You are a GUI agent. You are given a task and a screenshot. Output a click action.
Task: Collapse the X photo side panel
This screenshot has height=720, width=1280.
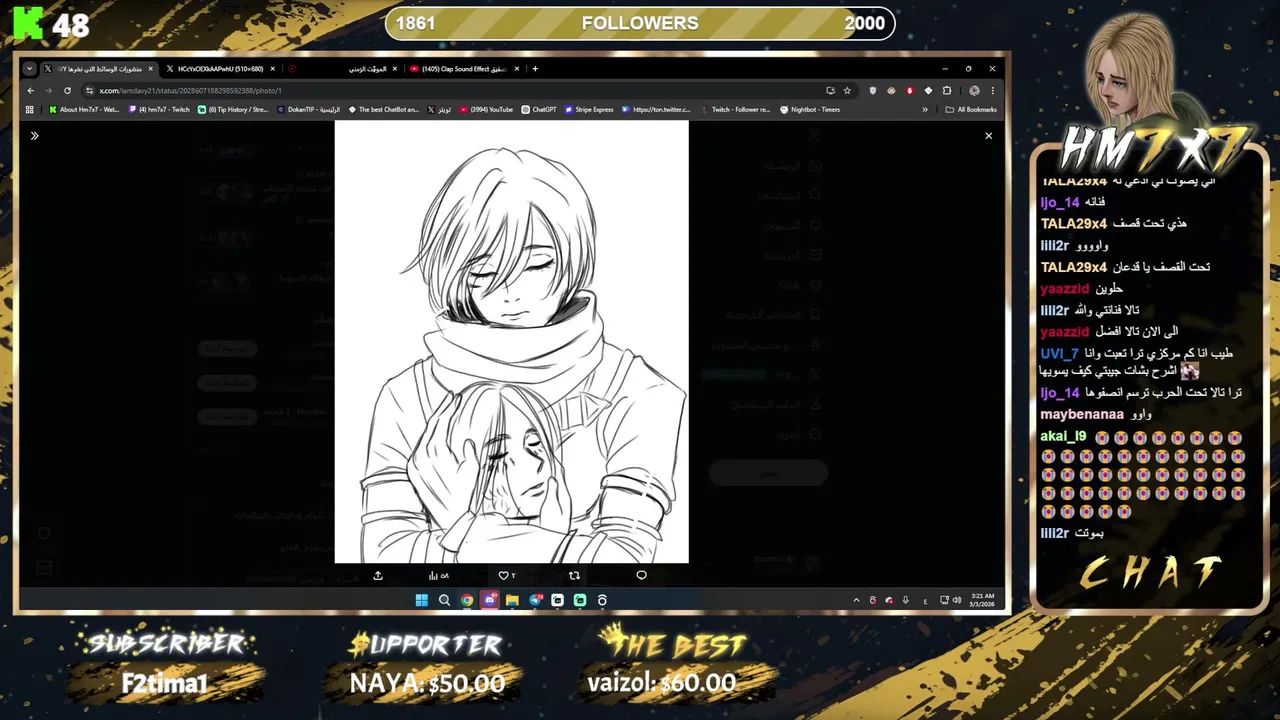coord(34,136)
